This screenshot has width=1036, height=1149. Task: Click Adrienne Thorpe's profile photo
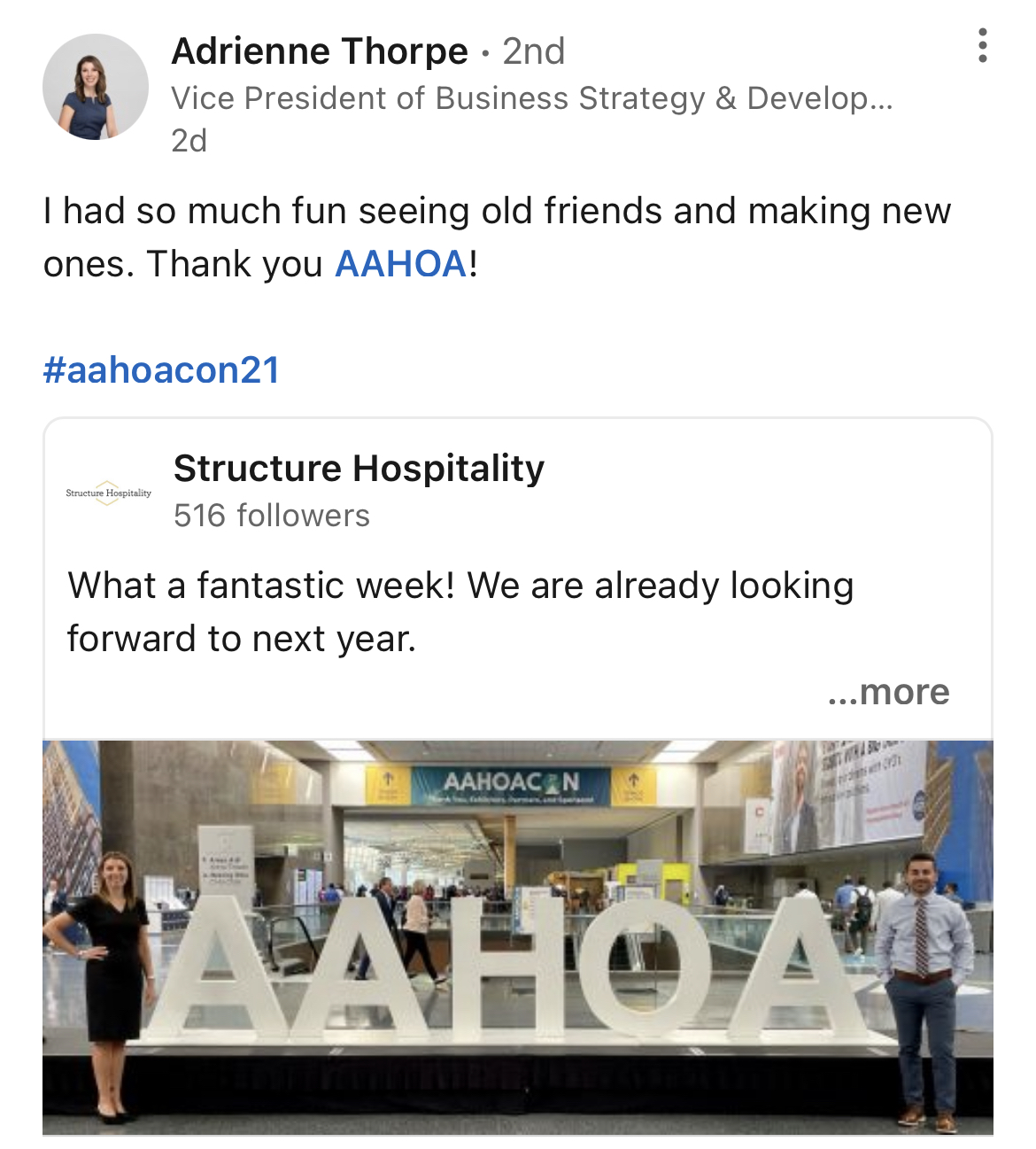point(96,87)
